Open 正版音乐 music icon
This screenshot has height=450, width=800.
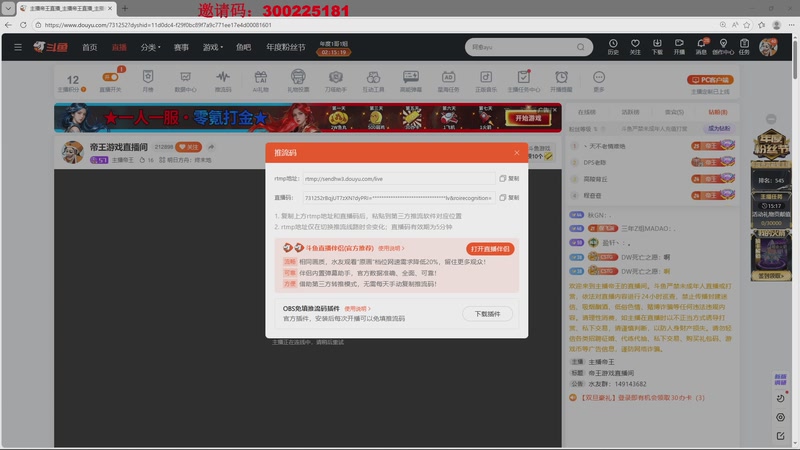486,81
